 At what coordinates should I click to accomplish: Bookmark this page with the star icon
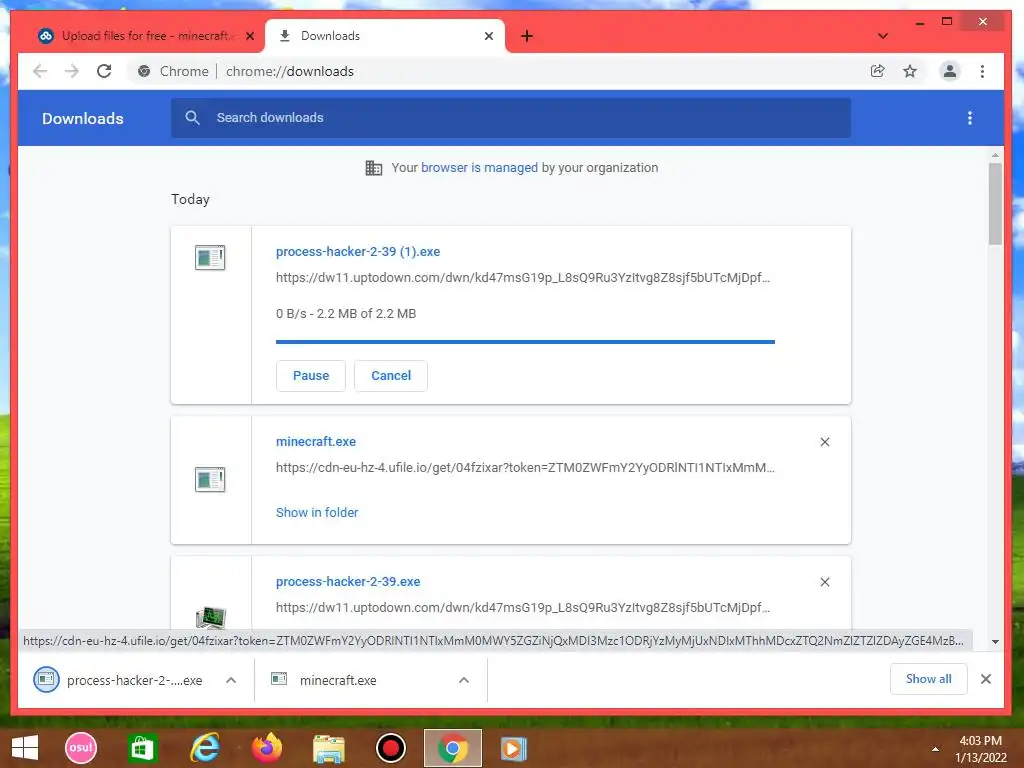tap(910, 71)
